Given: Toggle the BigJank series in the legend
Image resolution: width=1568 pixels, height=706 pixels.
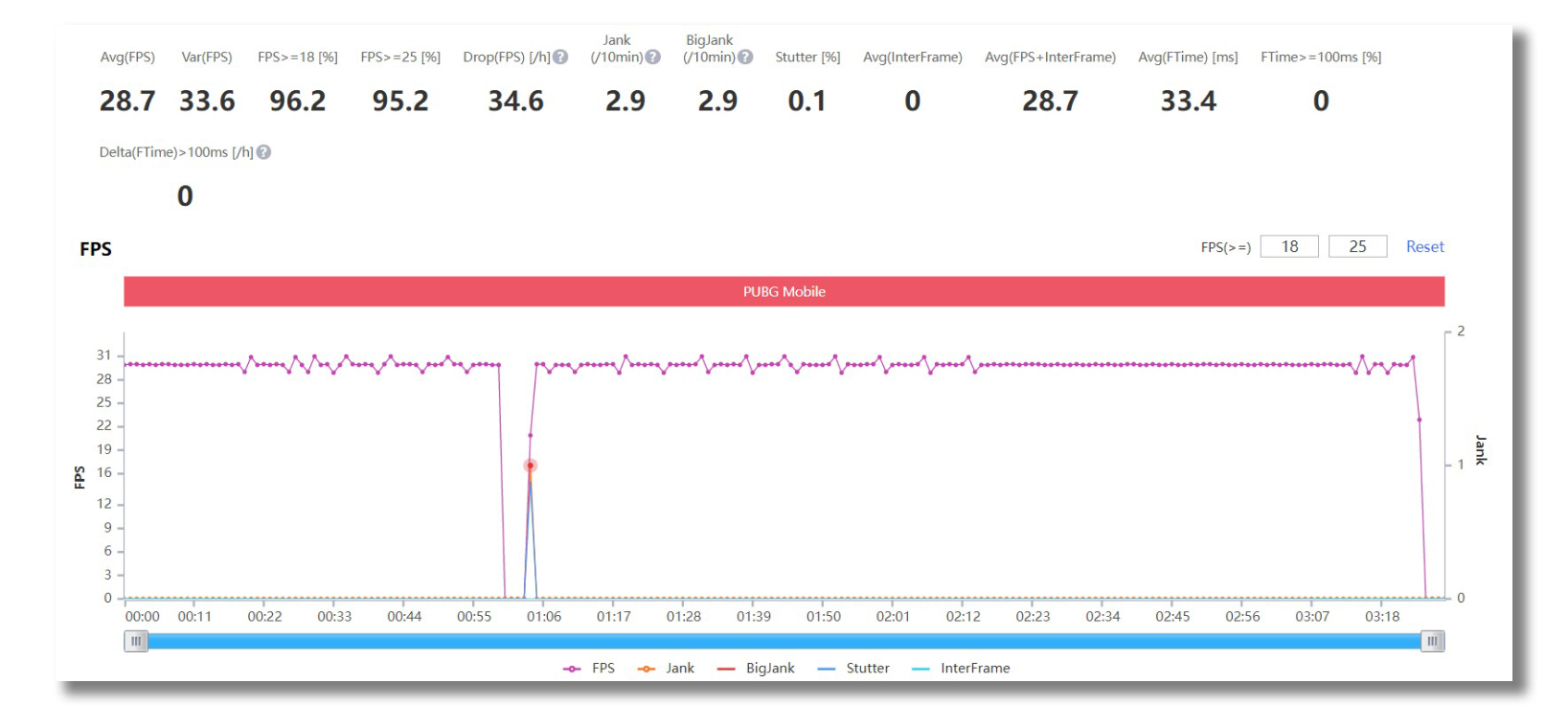Looking at the screenshot, I should pos(756,669).
